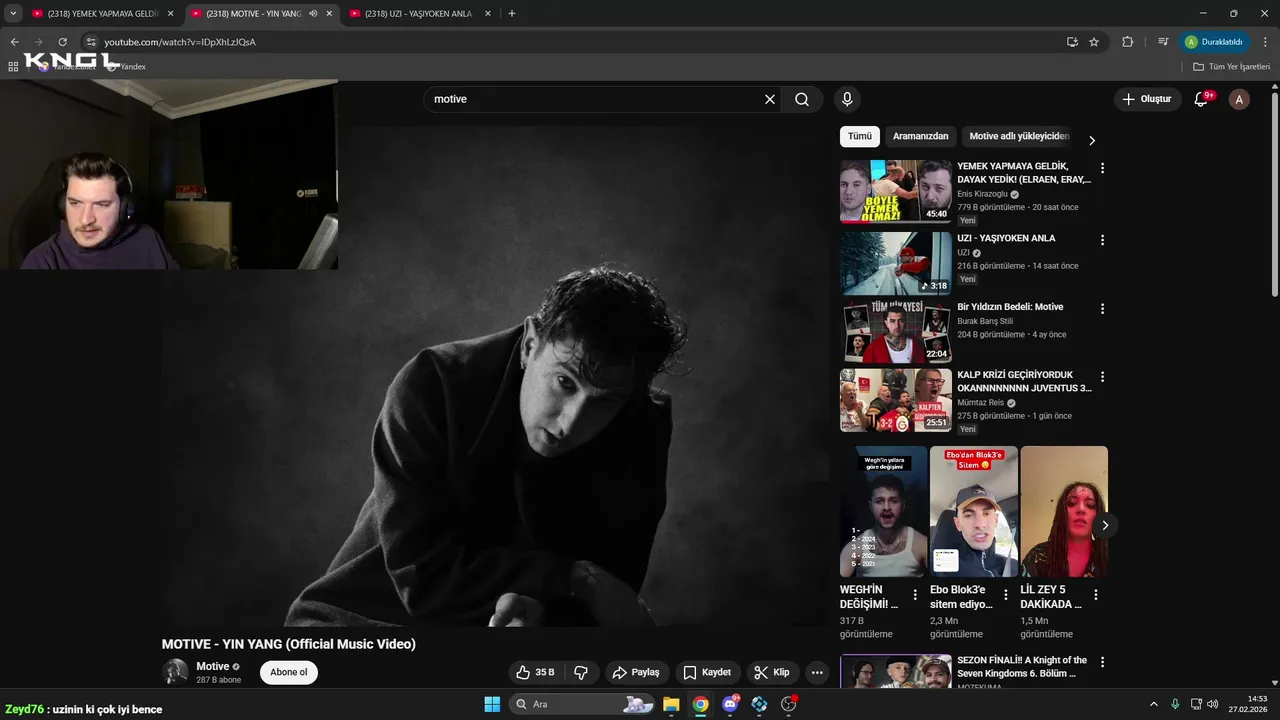Like the video with thumbs up

(x=535, y=672)
